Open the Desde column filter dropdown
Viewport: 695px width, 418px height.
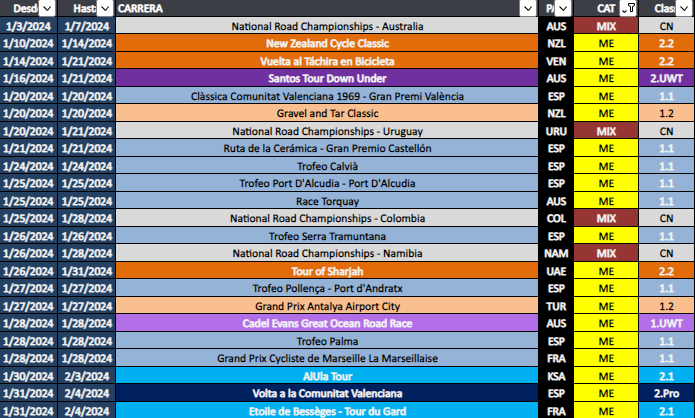[x=47, y=8]
